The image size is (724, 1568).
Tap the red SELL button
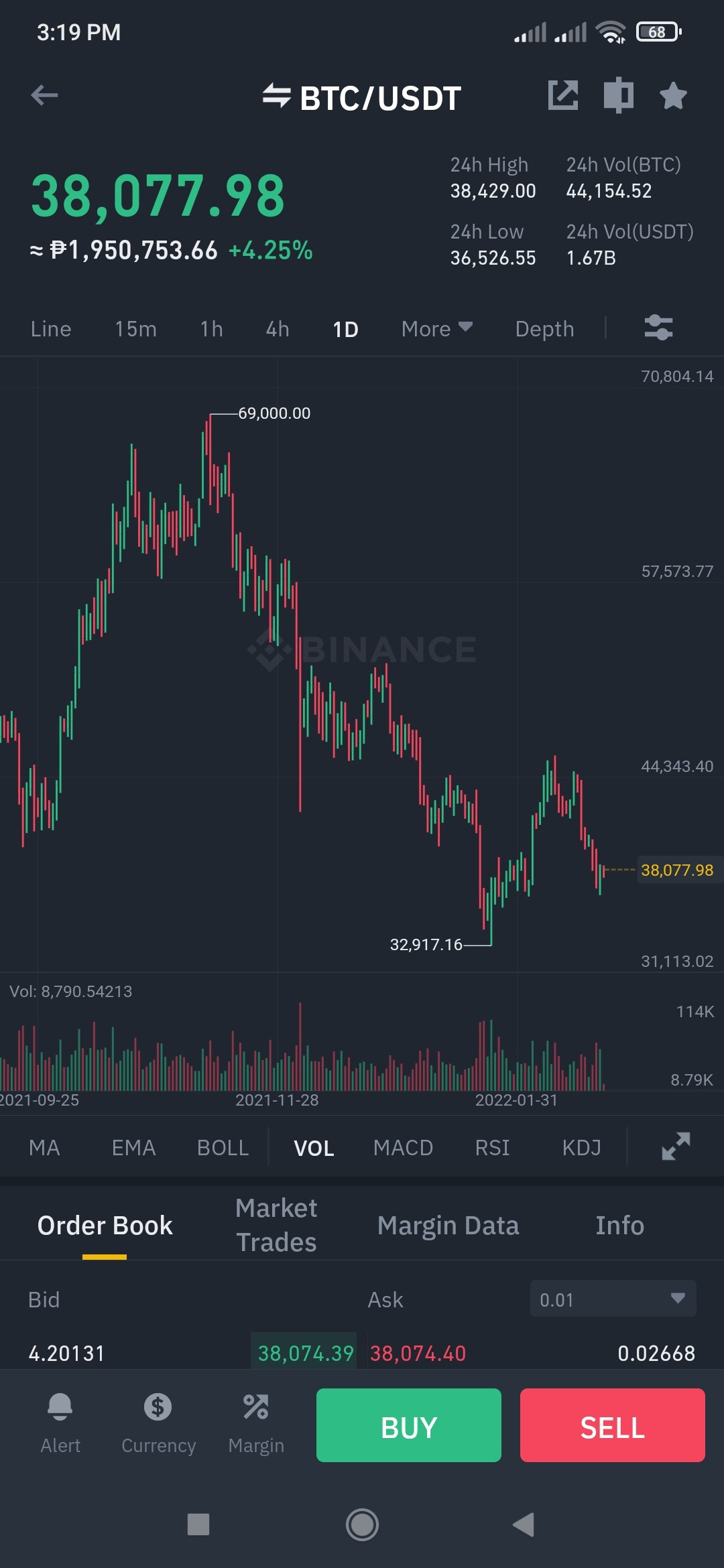[613, 1425]
